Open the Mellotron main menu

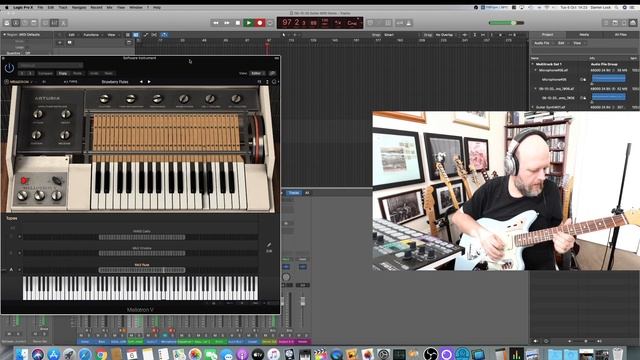tap(19, 82)
